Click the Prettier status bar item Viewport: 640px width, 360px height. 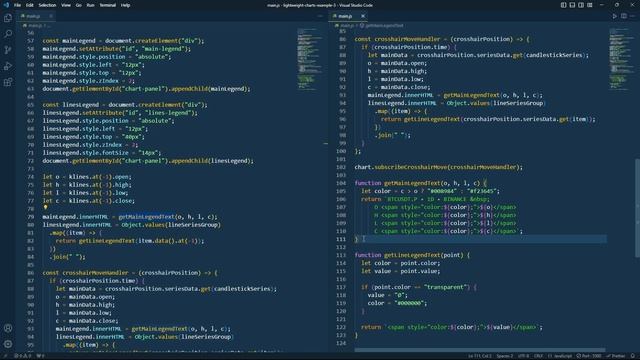point(616,356)
